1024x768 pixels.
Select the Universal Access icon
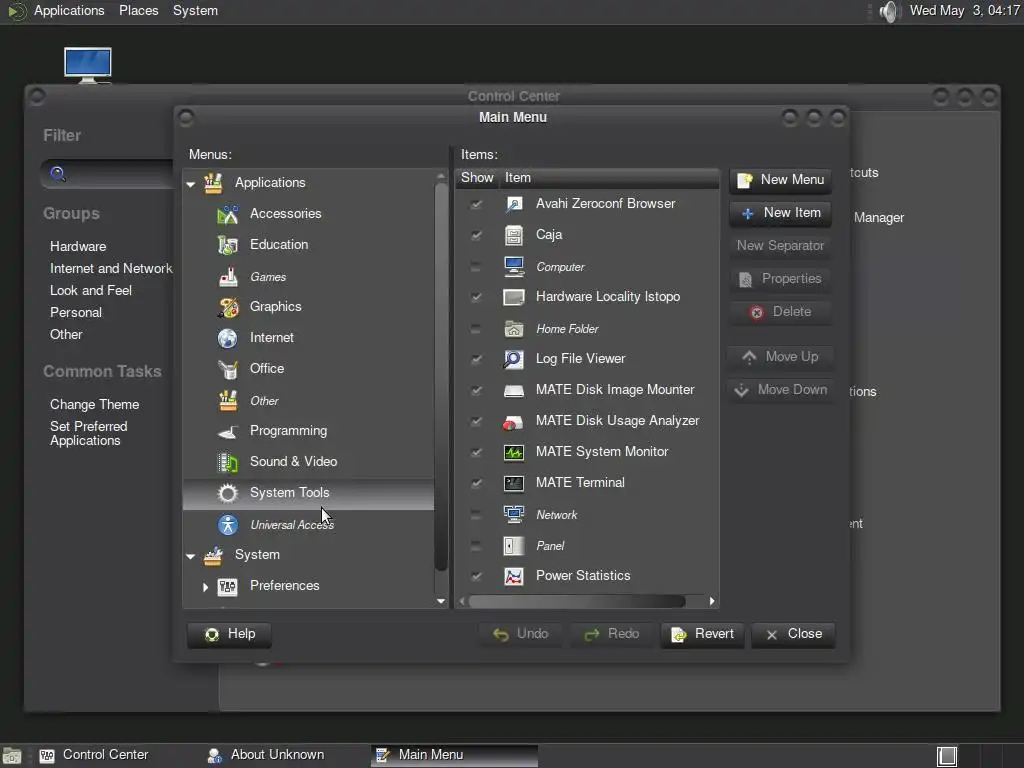pyautogui.click(x=227, y=525)
